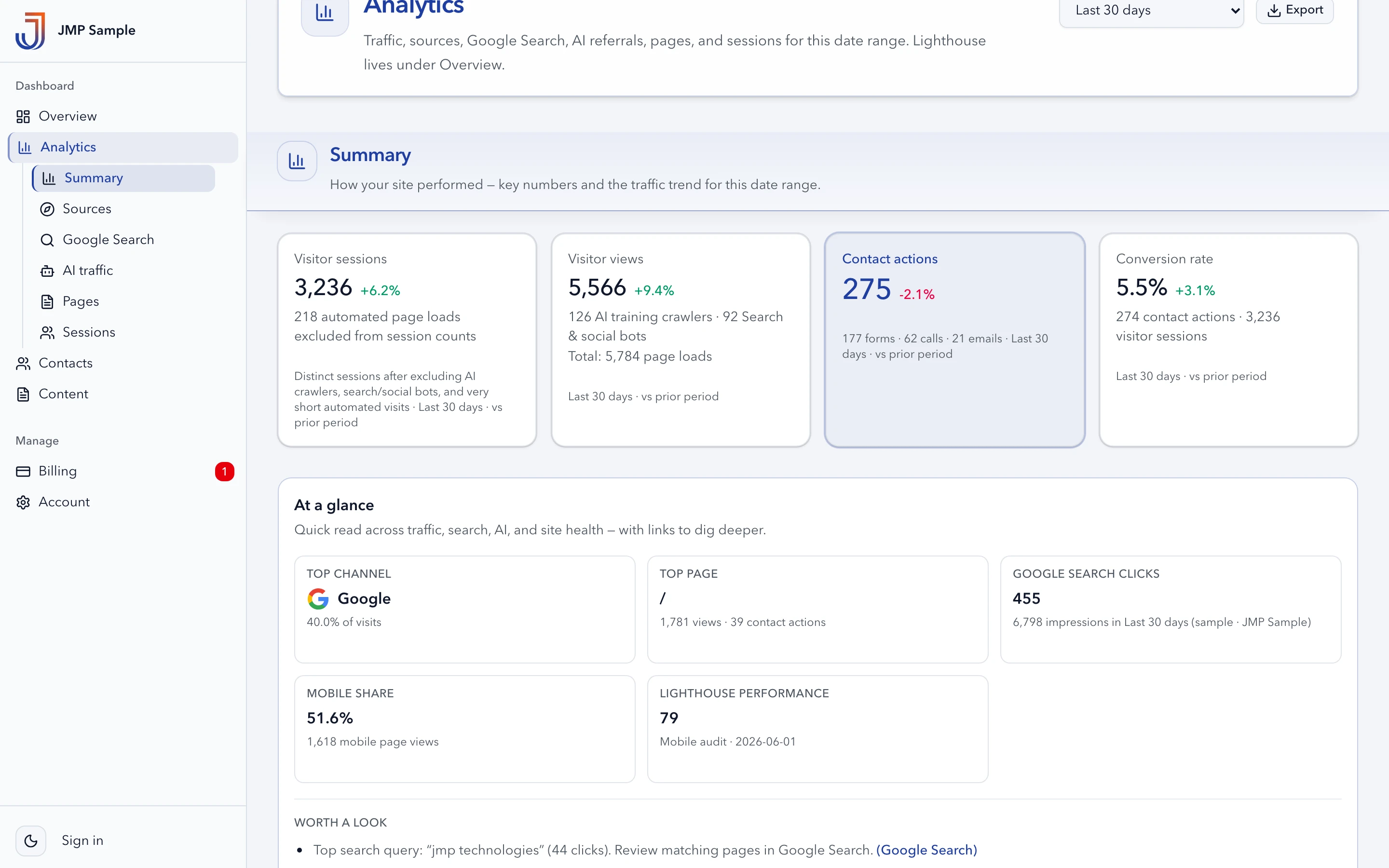Screen dimensions: 1389x868
Task: Click the Summary chart icon in sidebar submenu
Action: click(x=49, y=178)
